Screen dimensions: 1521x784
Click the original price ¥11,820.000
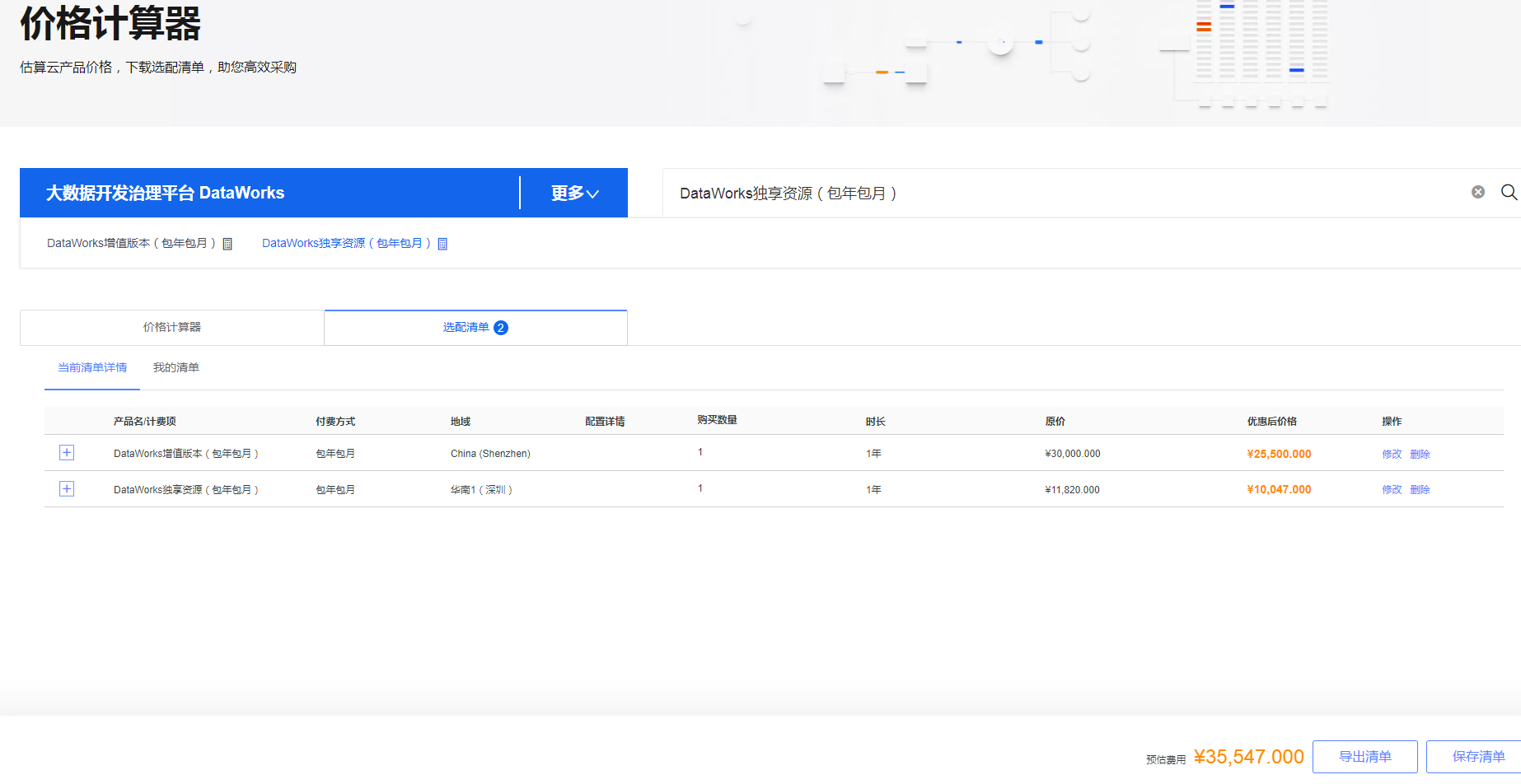1072,489
